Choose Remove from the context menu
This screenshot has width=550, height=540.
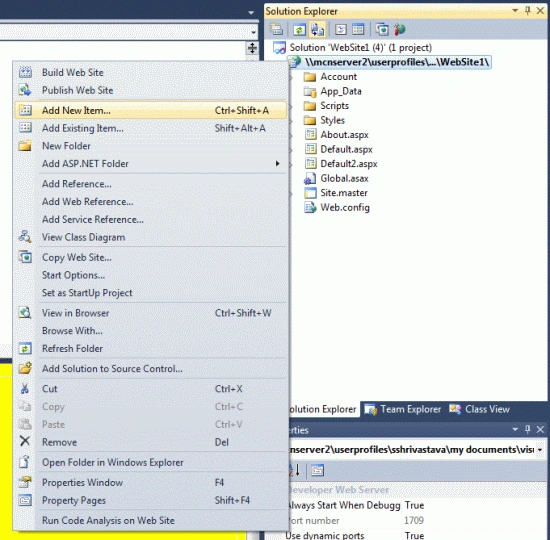click(151, 442)
